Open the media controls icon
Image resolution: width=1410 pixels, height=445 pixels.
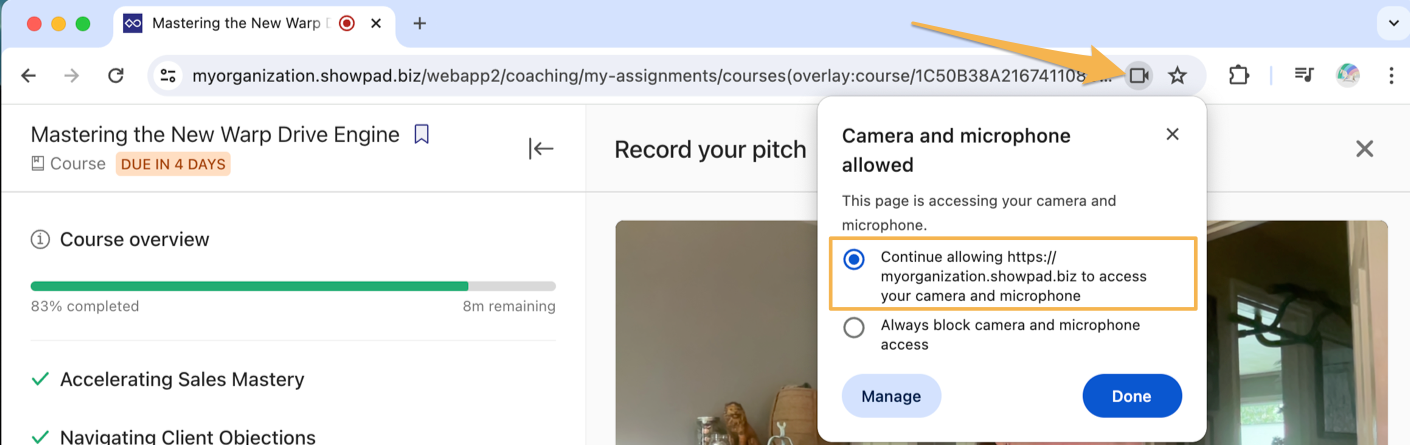(1304, 75)
